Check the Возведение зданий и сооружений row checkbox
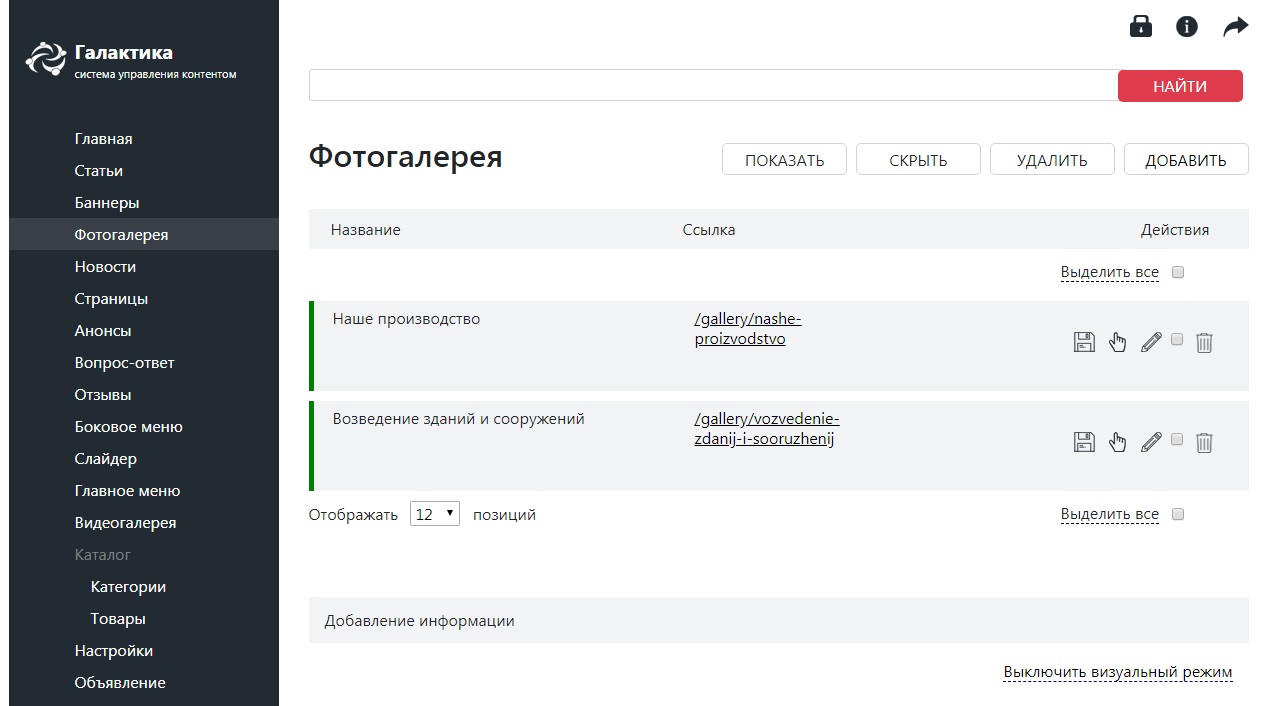 pos(1177,439)
